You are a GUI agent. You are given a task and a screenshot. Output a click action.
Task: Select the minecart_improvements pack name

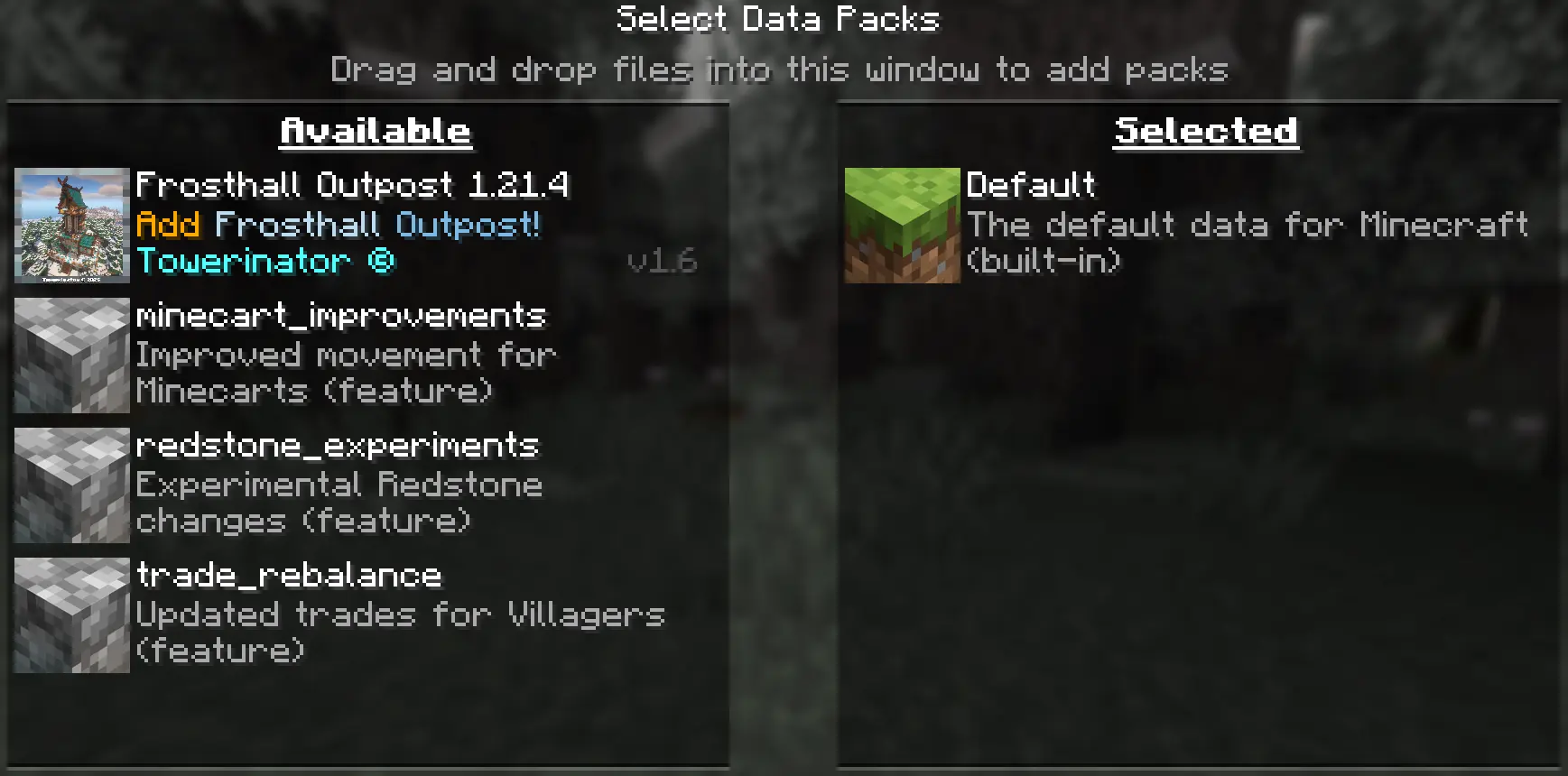point(341,316)
